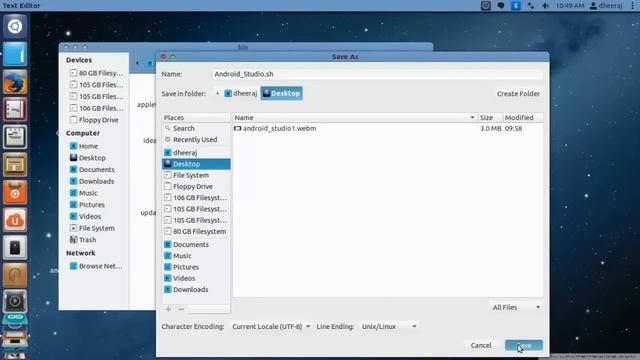Viewport: 640px width, 360px height.
Task: Select Search in the Places list
Action: point(196,128)
